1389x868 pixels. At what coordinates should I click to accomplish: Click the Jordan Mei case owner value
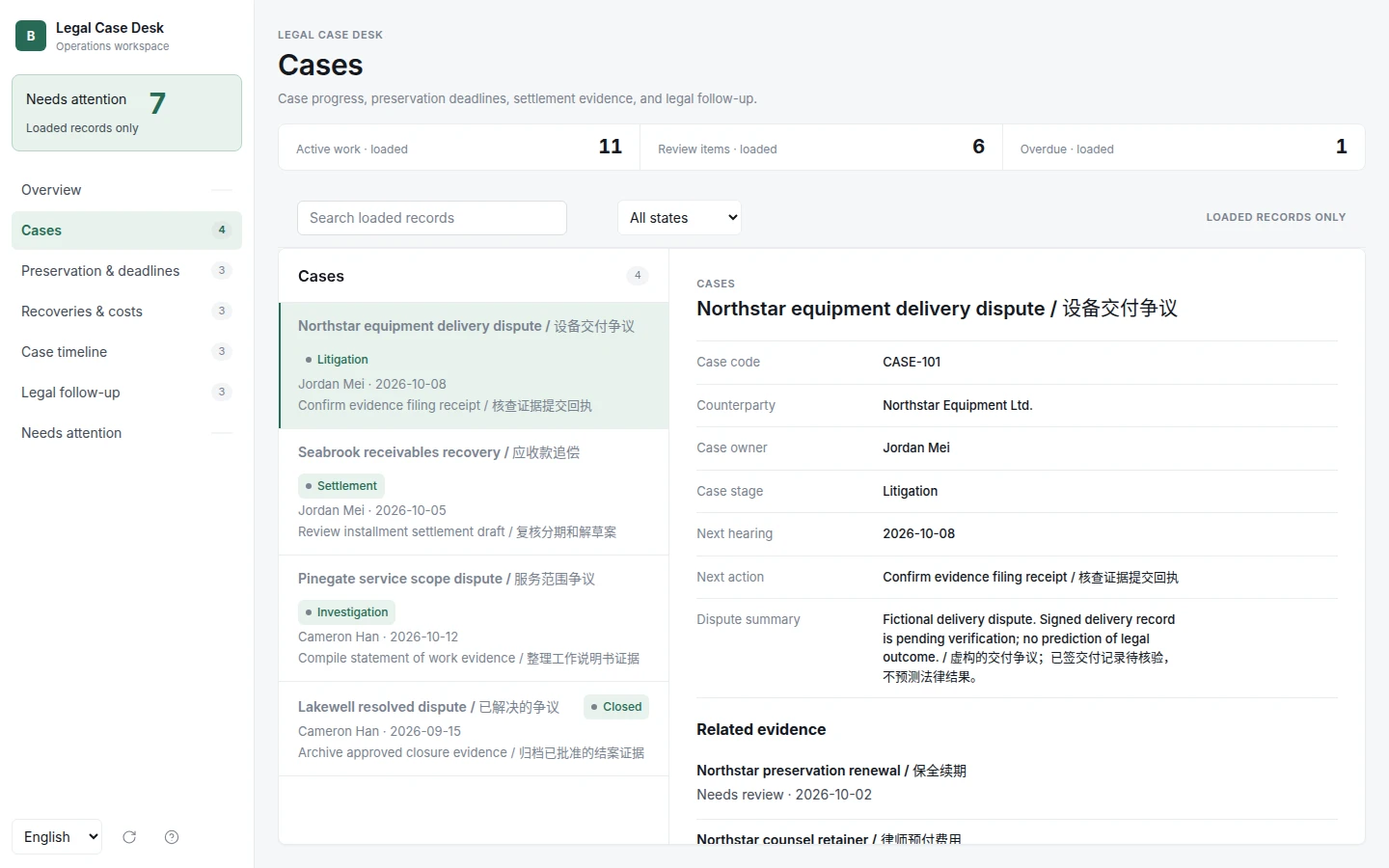916,448
